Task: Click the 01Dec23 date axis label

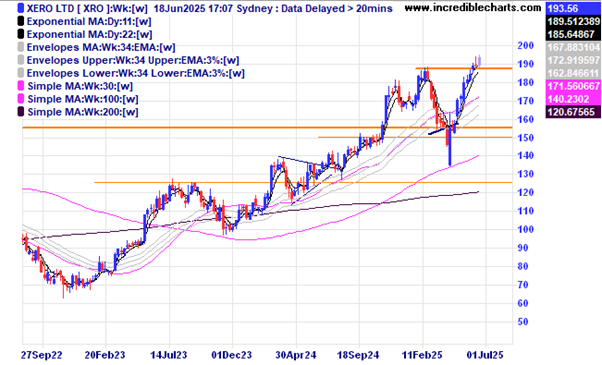Action: (232, 355)
